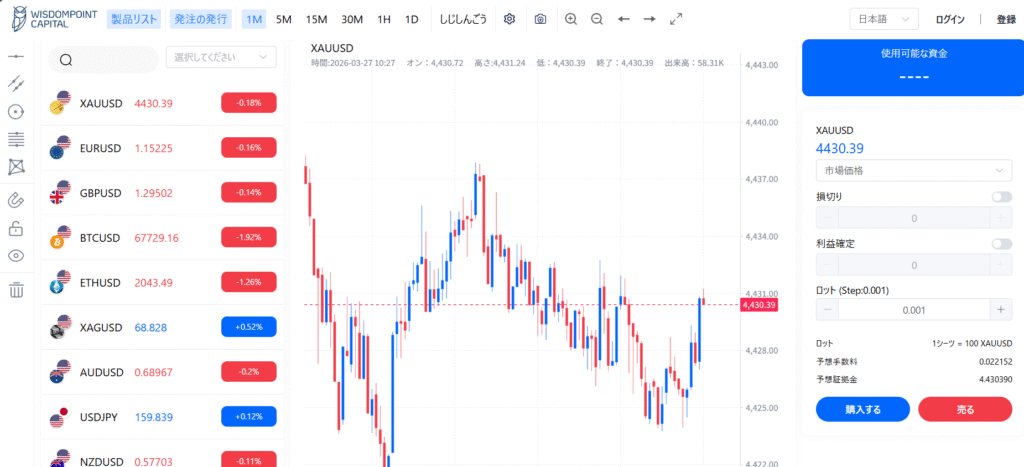Select the AUDUSD row in list
1024x467 pixels.
coord(162,372)
